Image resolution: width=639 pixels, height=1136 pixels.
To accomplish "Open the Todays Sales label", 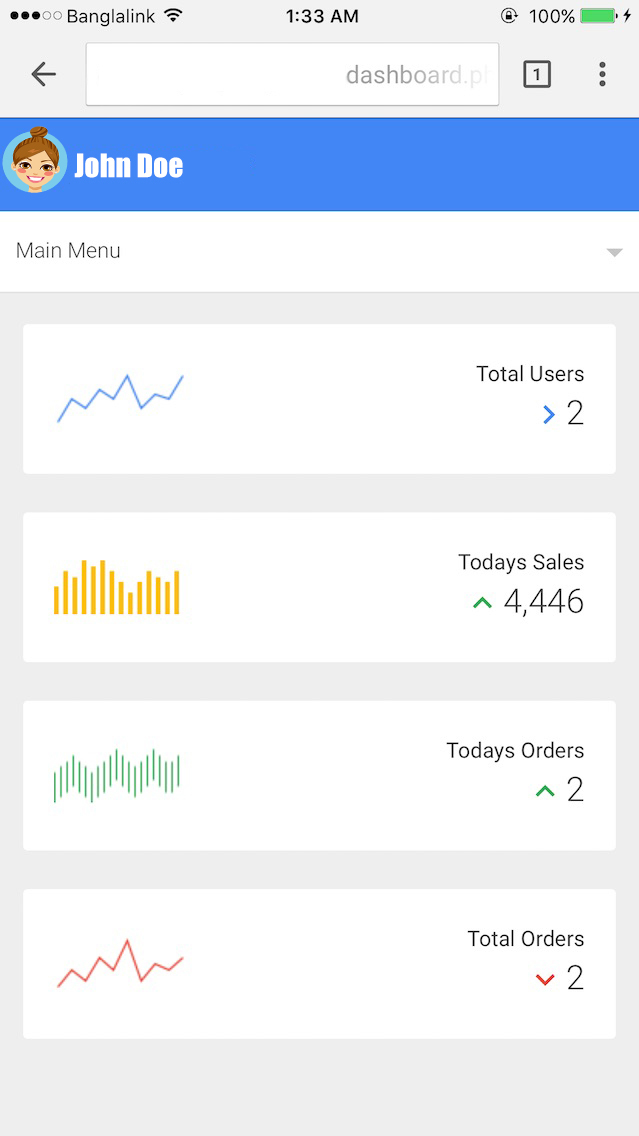I will [521, 562].
